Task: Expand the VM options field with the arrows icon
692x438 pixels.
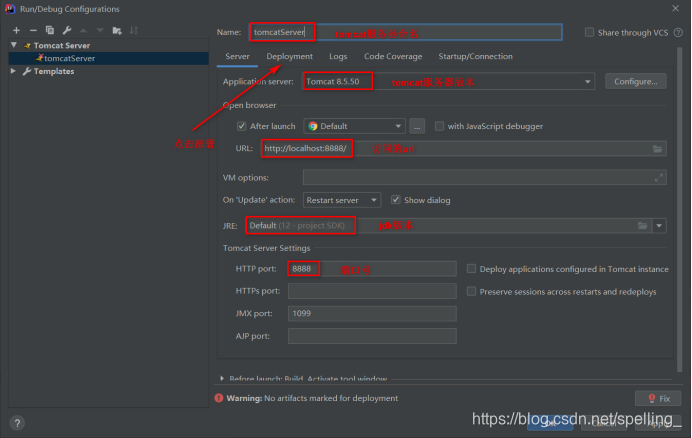Action: 658,177
